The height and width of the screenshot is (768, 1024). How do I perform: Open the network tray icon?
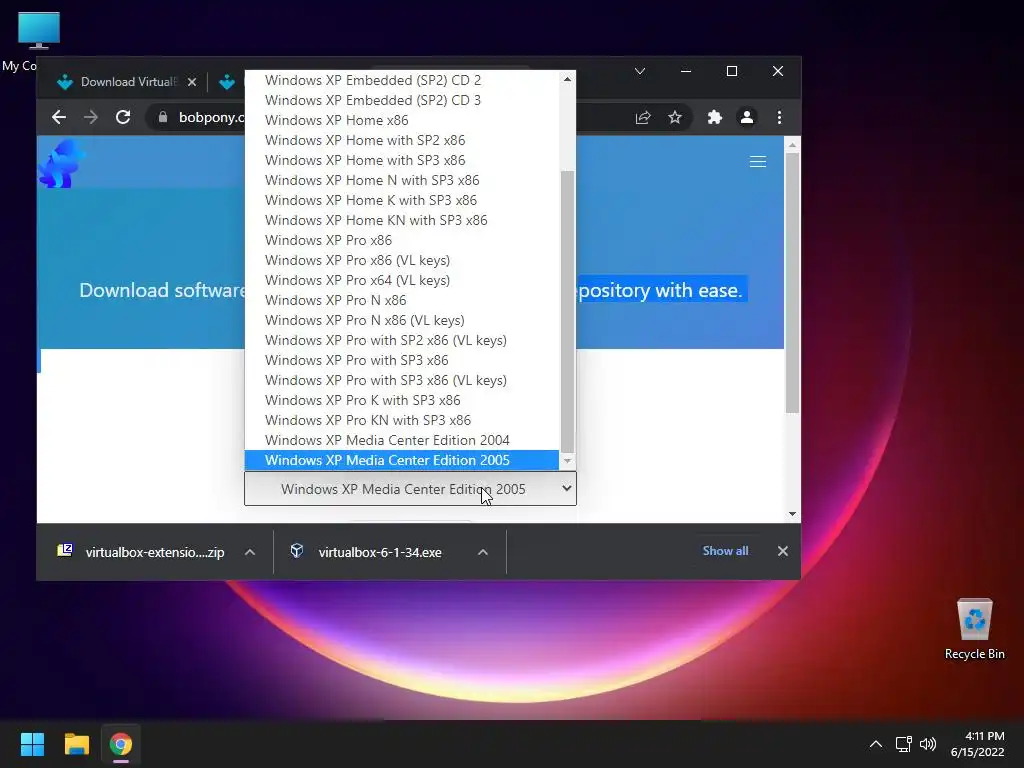click(903, 744)
